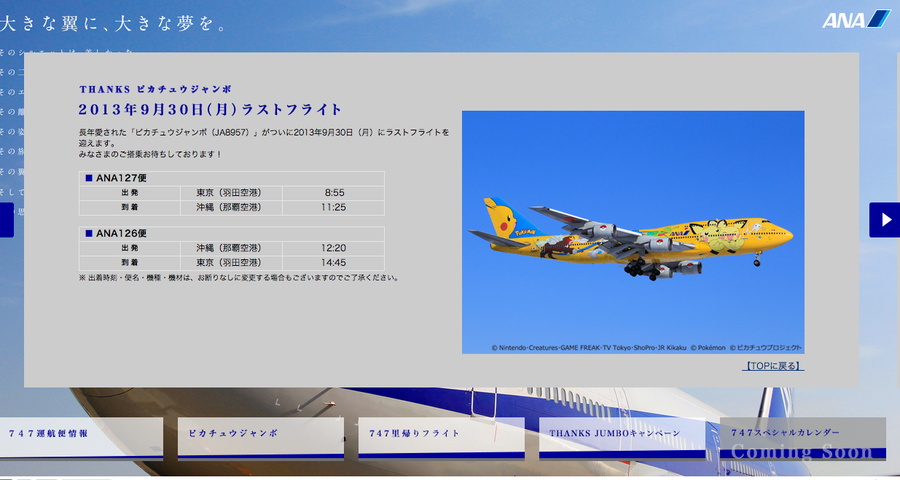Select 東京（羽田空港） in ANA126便 arrival row

(x=231, y=262)
